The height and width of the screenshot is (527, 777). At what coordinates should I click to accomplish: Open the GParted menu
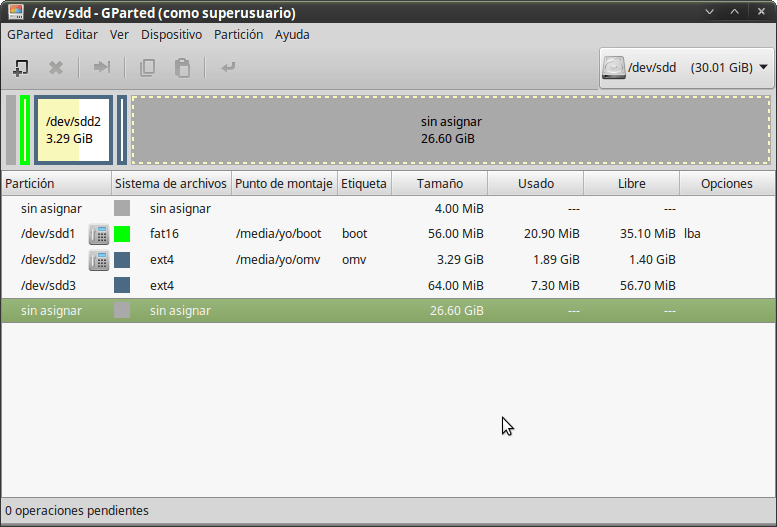(x=30, y=35)
